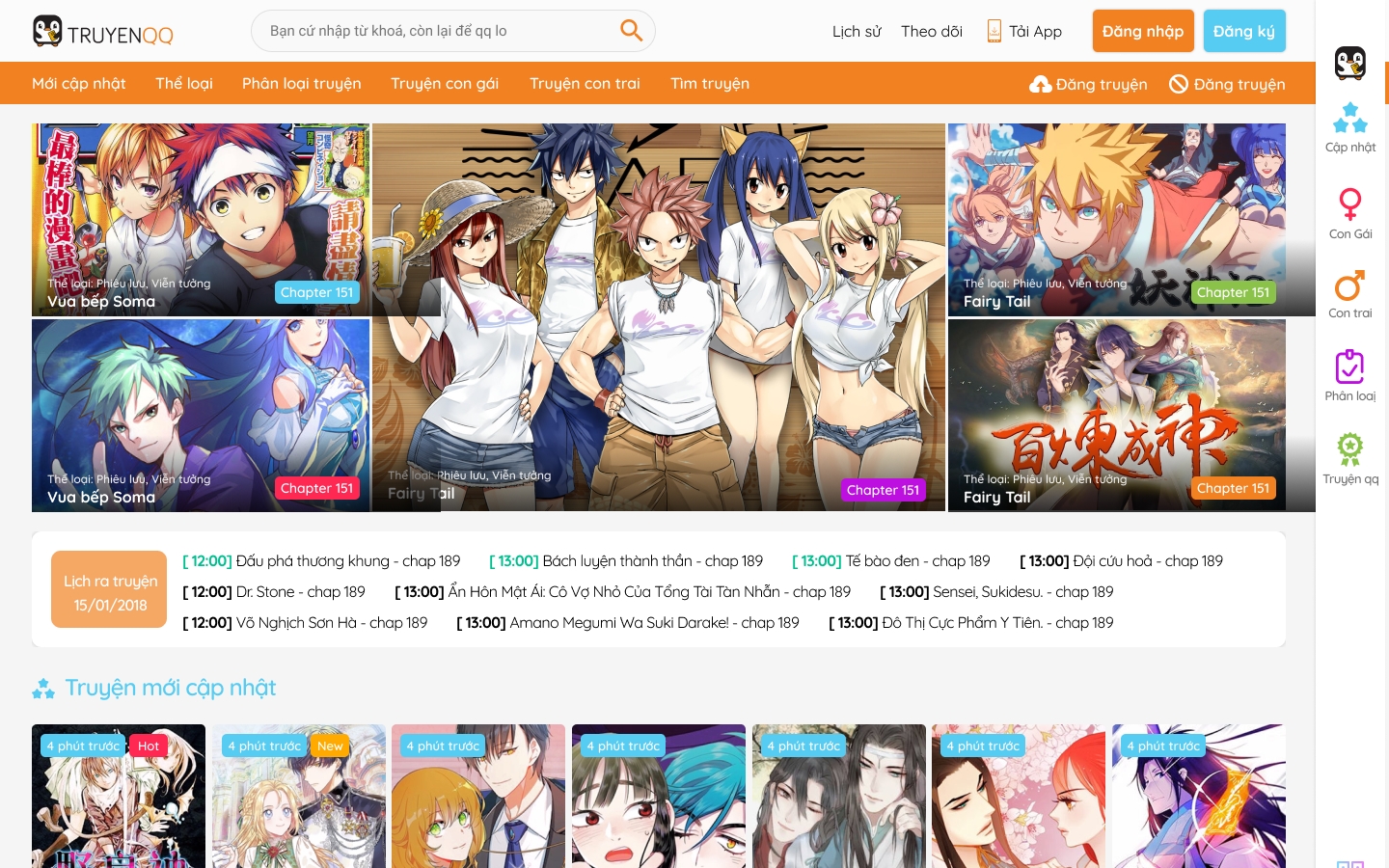1389x868 pixels.
Task: Open the card with orange-haired girl and suited man
Action: click(478, 796)
